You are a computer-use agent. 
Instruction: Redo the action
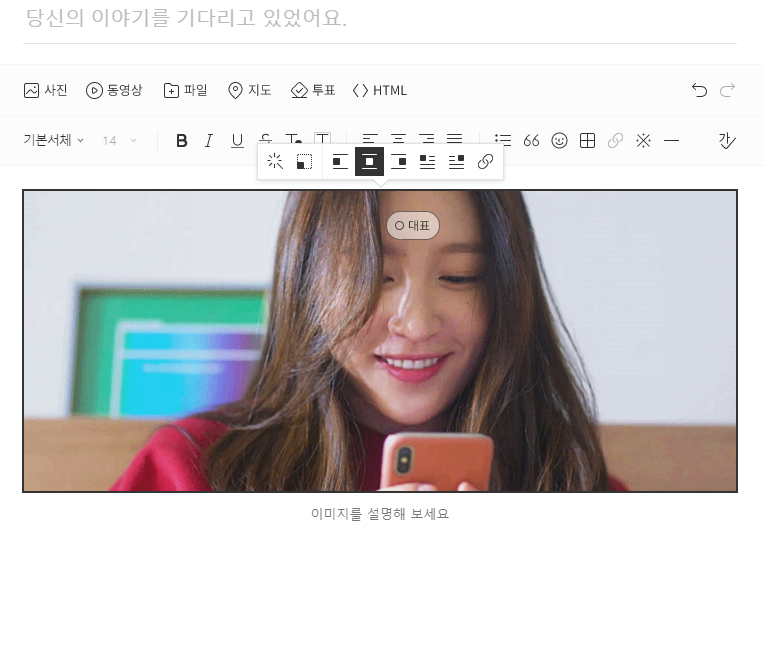[x=727, y=90]
